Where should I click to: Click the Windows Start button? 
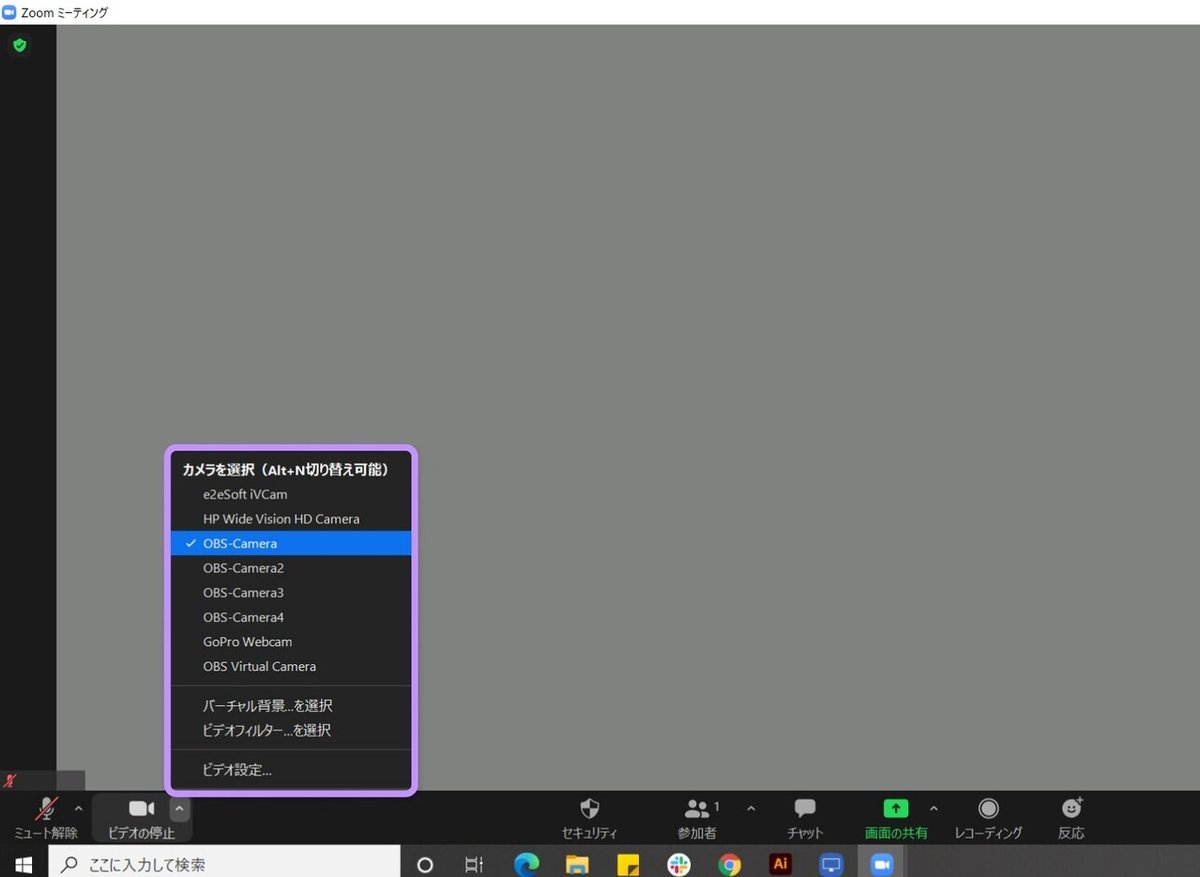24,864
